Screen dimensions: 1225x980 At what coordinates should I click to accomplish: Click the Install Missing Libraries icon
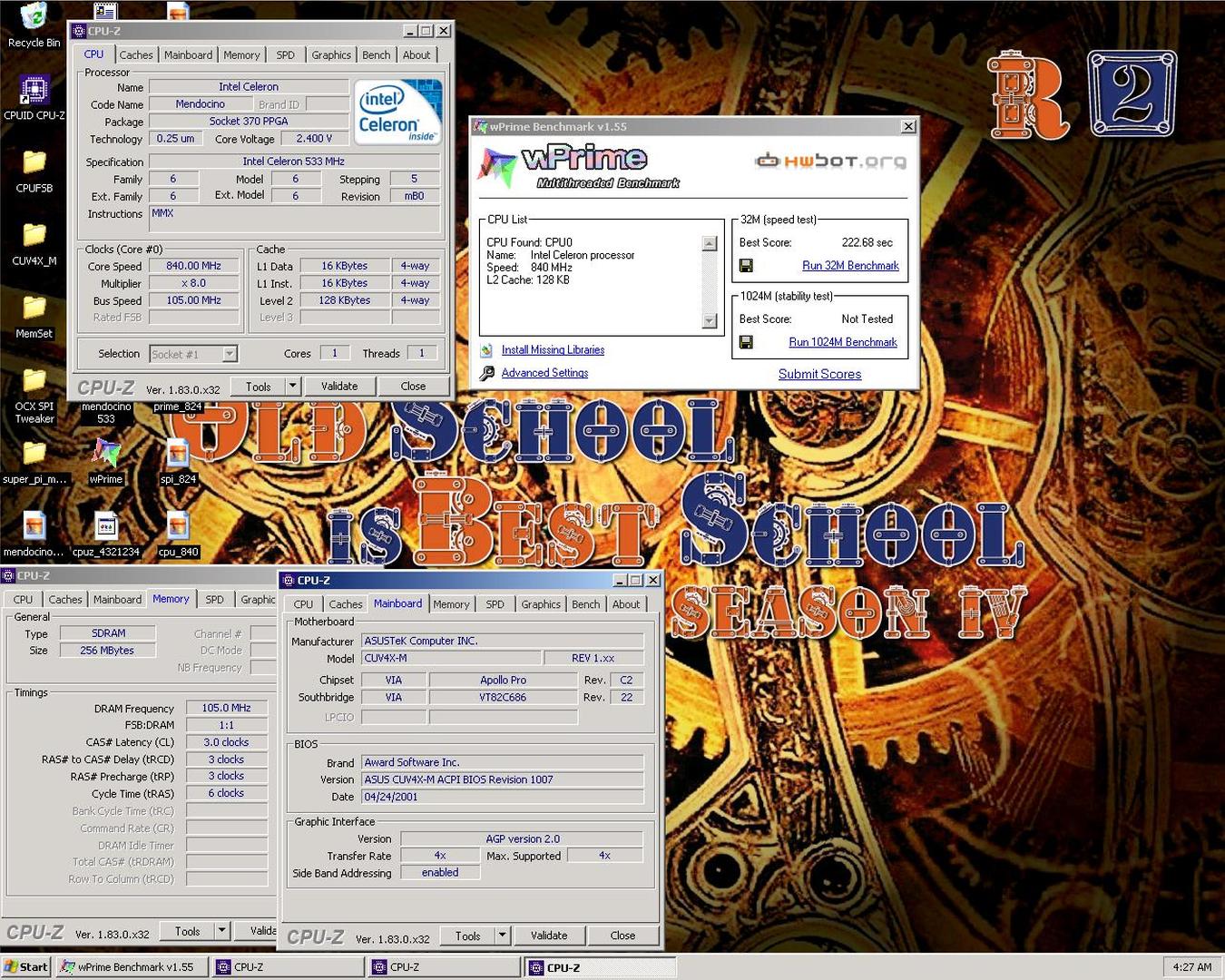point(486,350)
